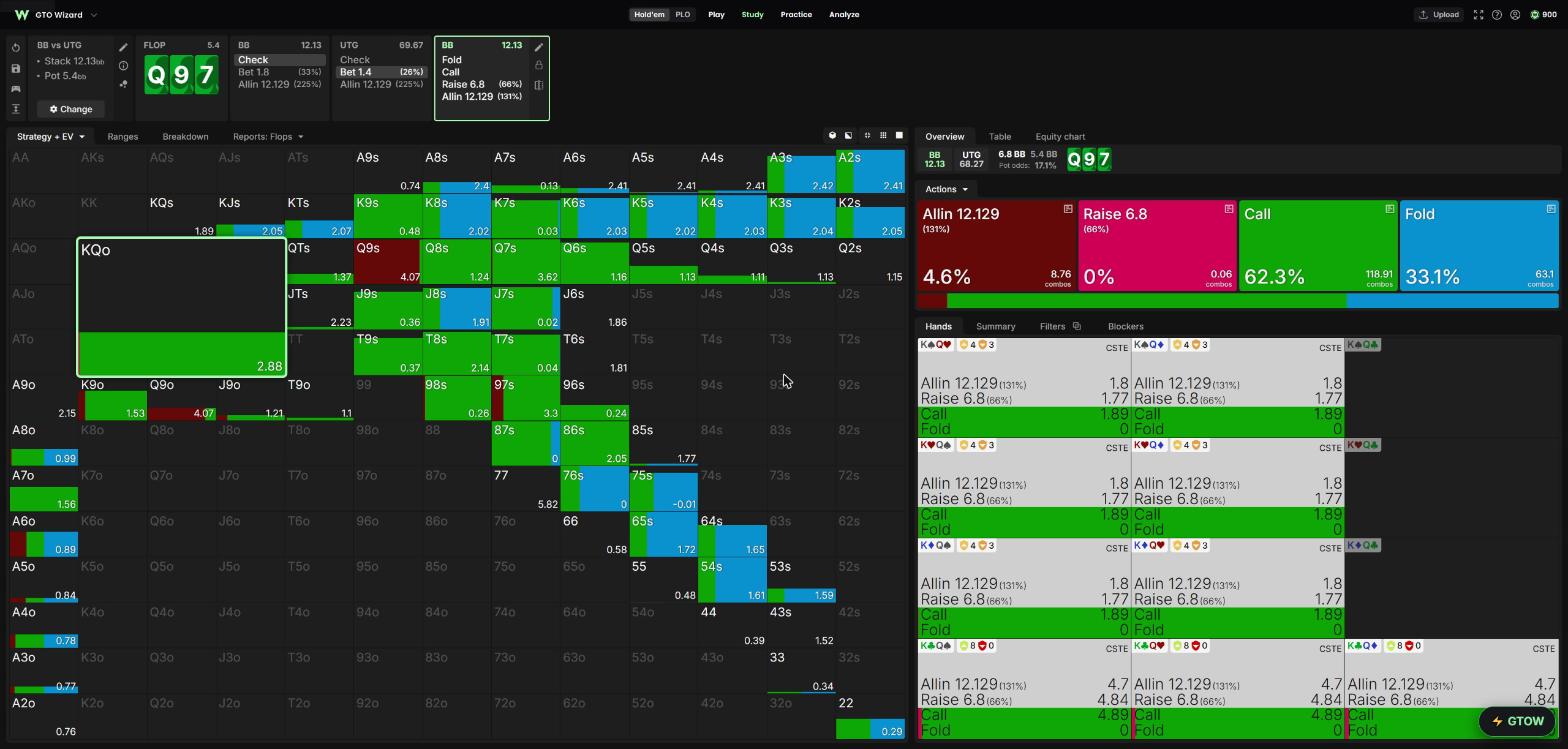Click the Change settings button
Viewport: 1568px width, 749px height.
pos(71,109)
